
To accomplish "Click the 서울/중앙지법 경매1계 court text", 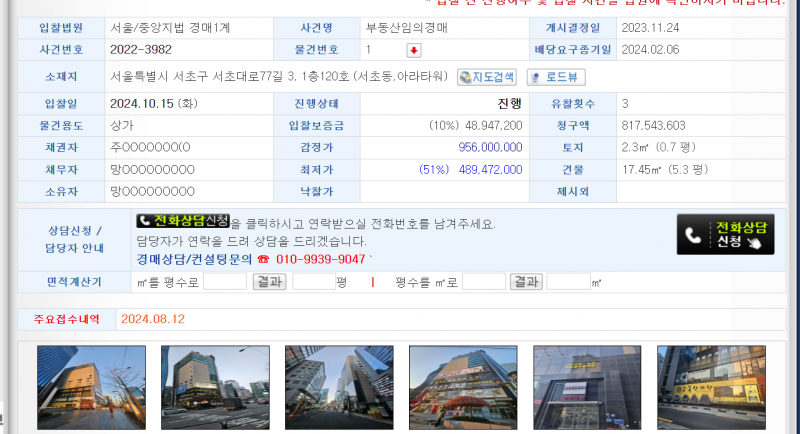I will tap(170, 28).
